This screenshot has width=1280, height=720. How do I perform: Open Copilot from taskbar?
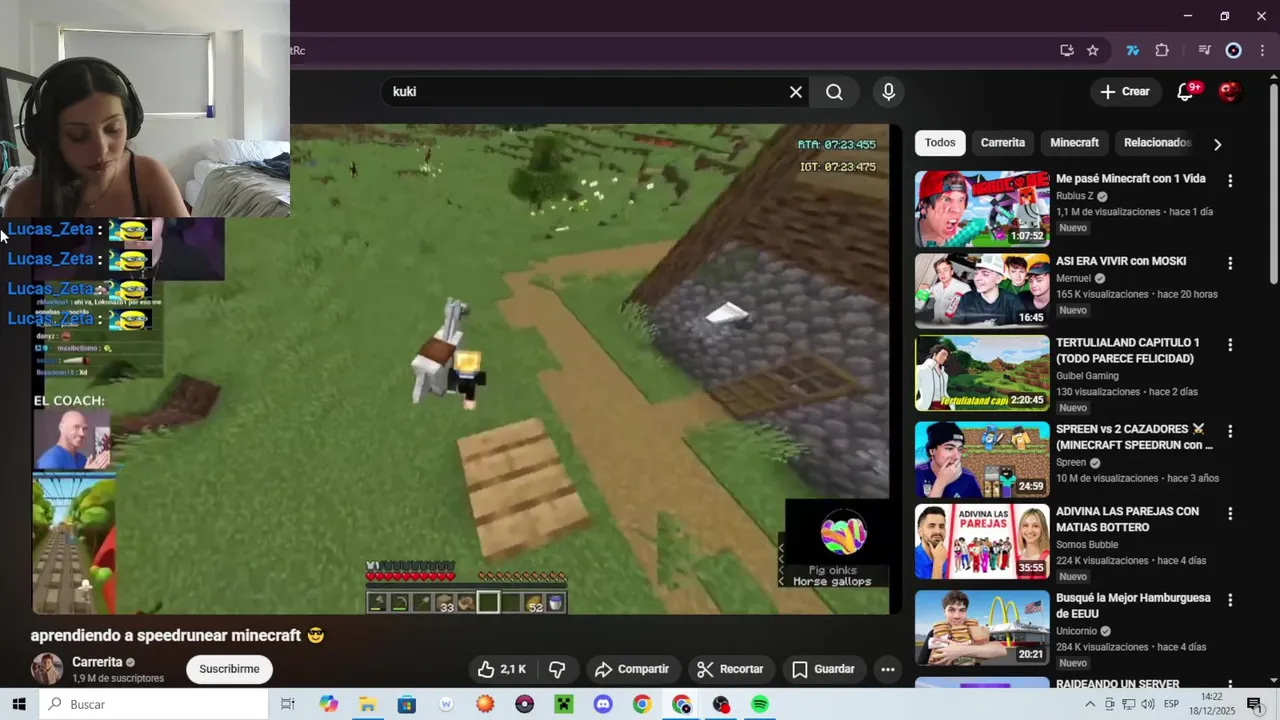pos(329,704)
